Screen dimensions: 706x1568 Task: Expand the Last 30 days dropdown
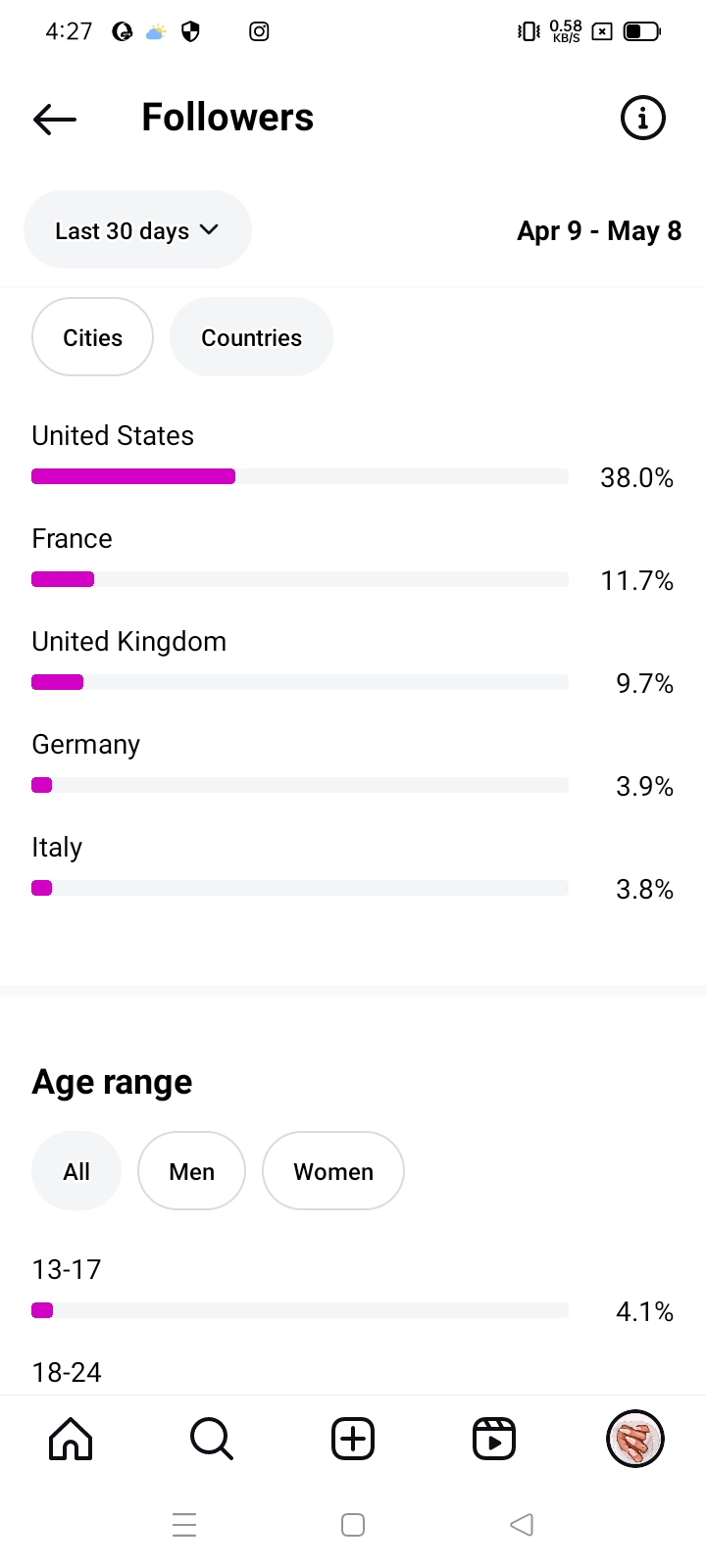tap(137, 230)
